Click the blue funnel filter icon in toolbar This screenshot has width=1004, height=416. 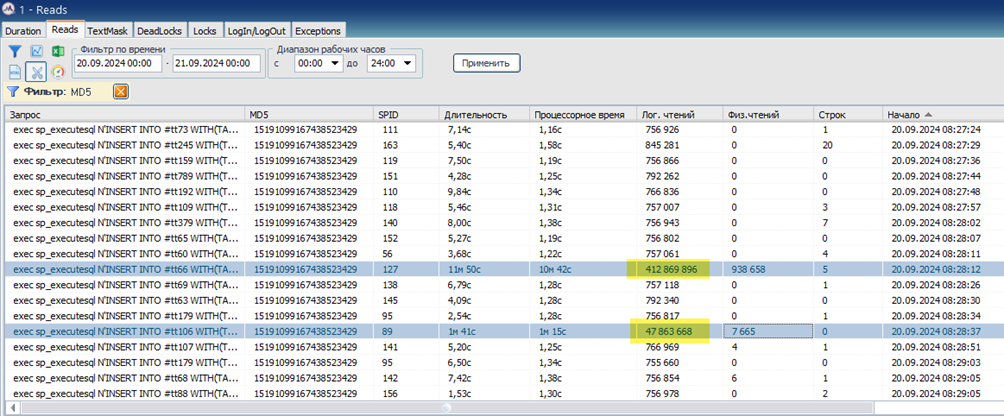[15, 52]
